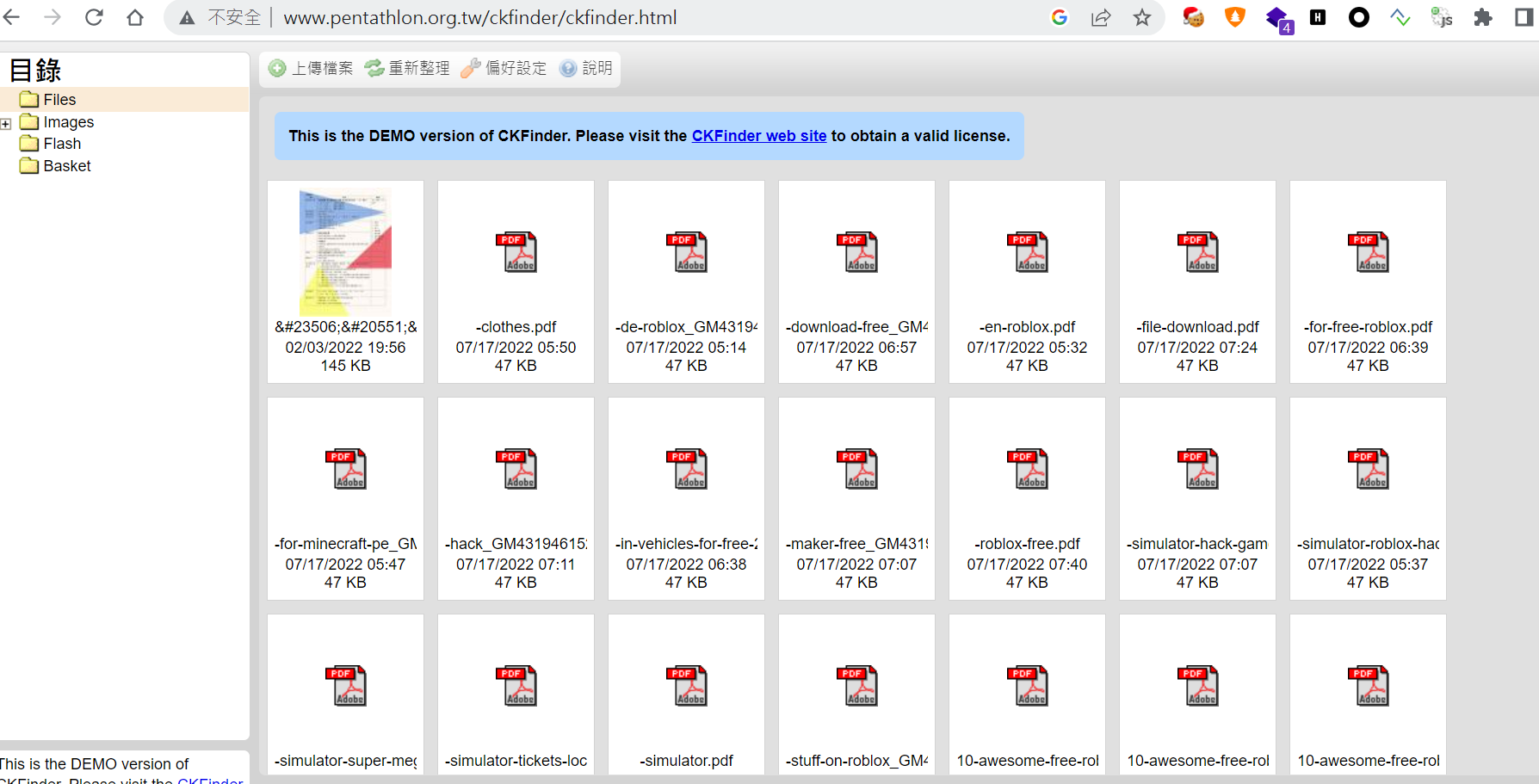Viewport: 1539px width, 784px height.
Task: Select the -stuff-on-roblox_GM PDF icon
Action: [856, 686]
